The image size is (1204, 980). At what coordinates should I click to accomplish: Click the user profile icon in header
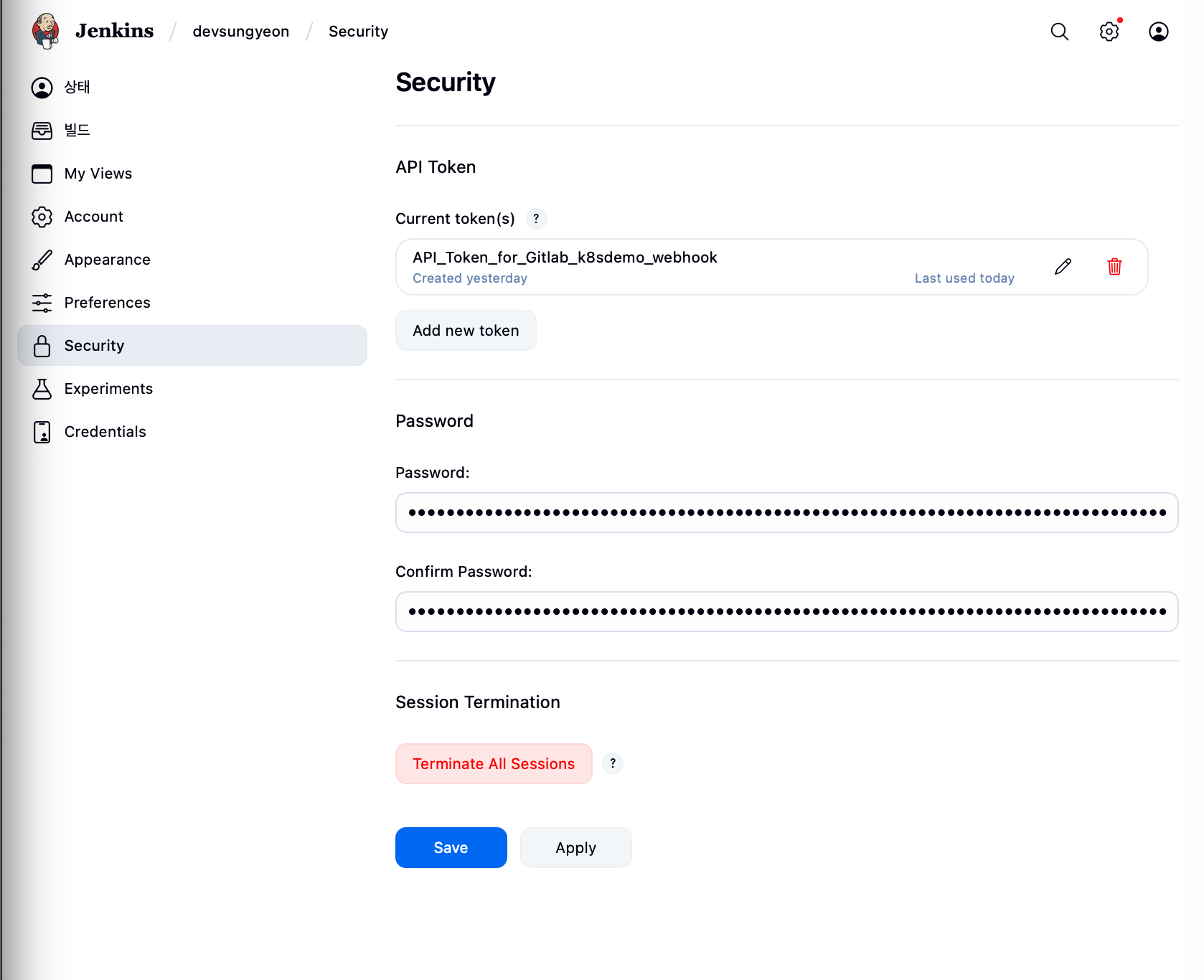tap(1158, 32)
